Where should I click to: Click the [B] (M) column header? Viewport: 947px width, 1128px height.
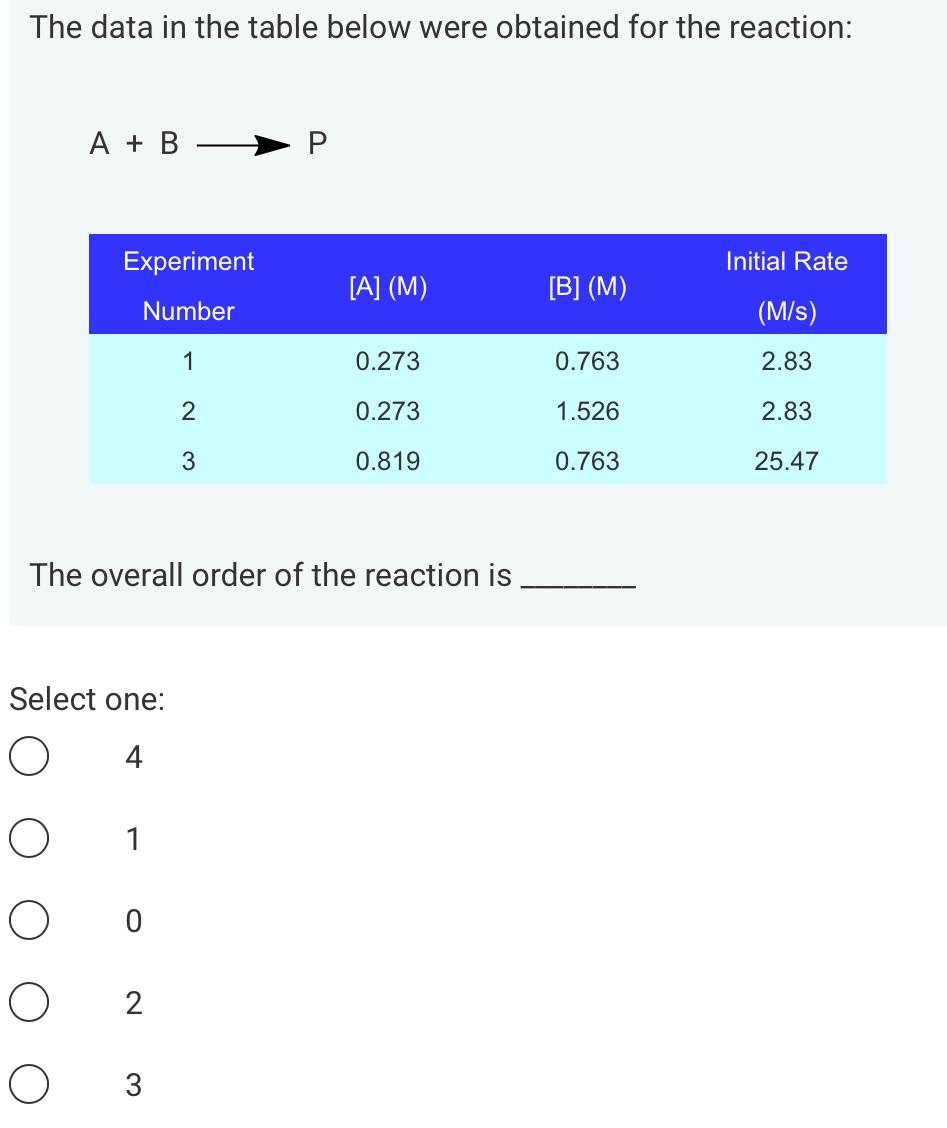pyautogui.click(x=587, y=287)
